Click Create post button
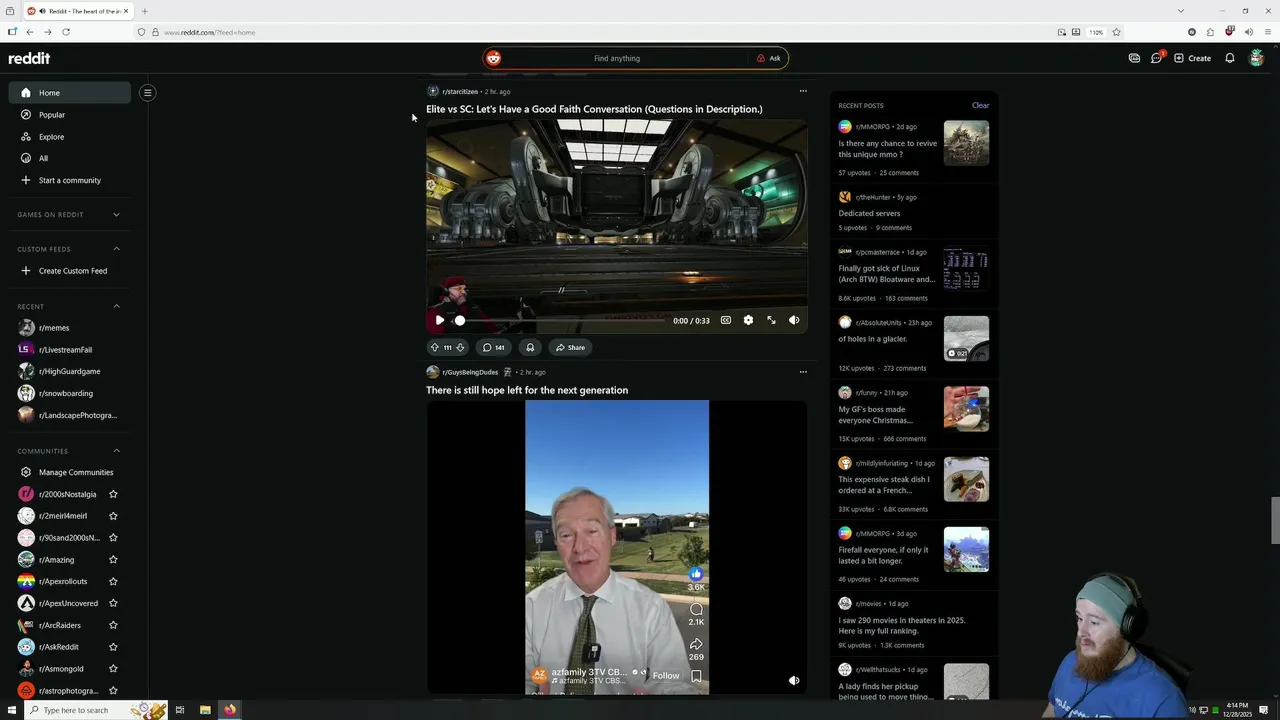 [1192, 58]
